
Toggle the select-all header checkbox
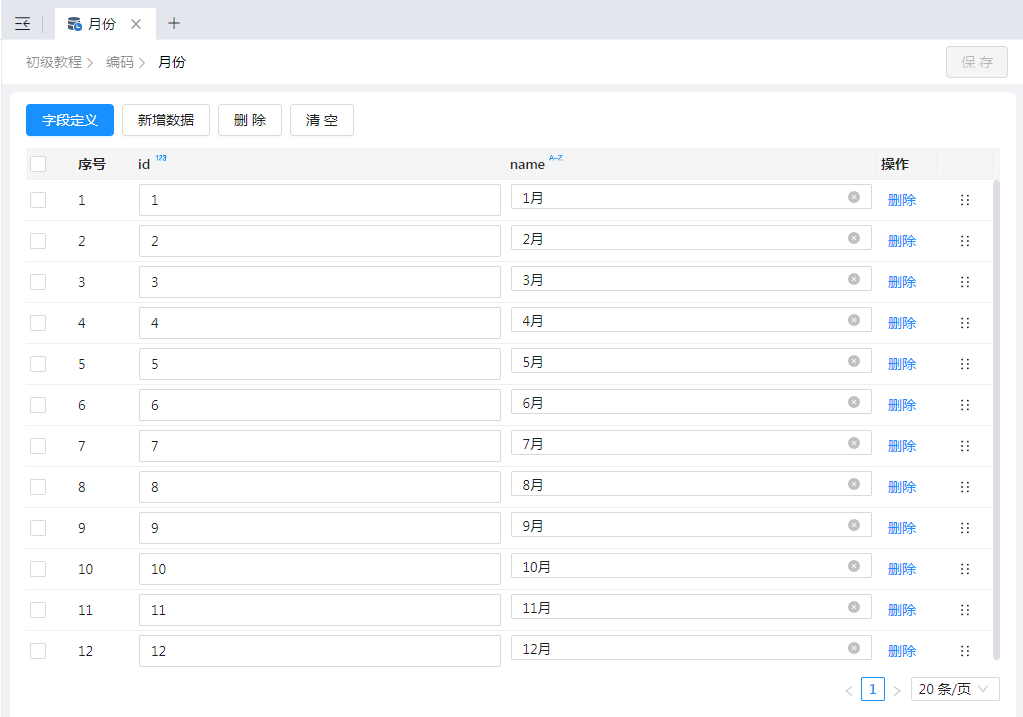pos(38,164)
